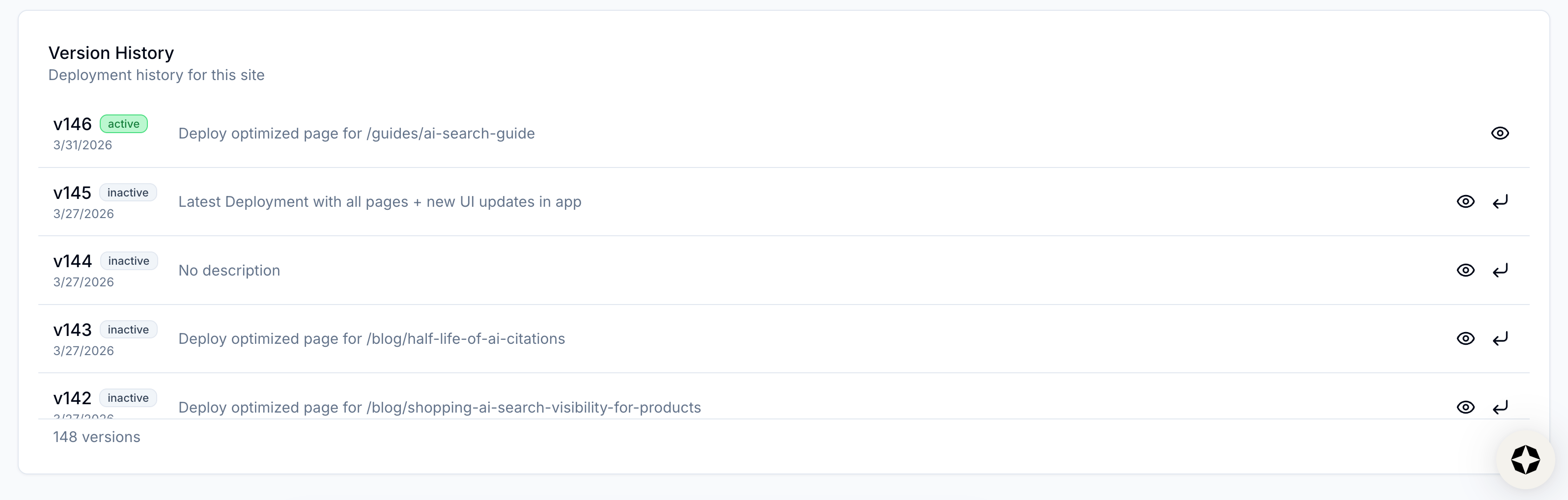This screenshot has width=1568, height=500.
Task: Click the green active badge on v146
Action: (x=124, y=124)
